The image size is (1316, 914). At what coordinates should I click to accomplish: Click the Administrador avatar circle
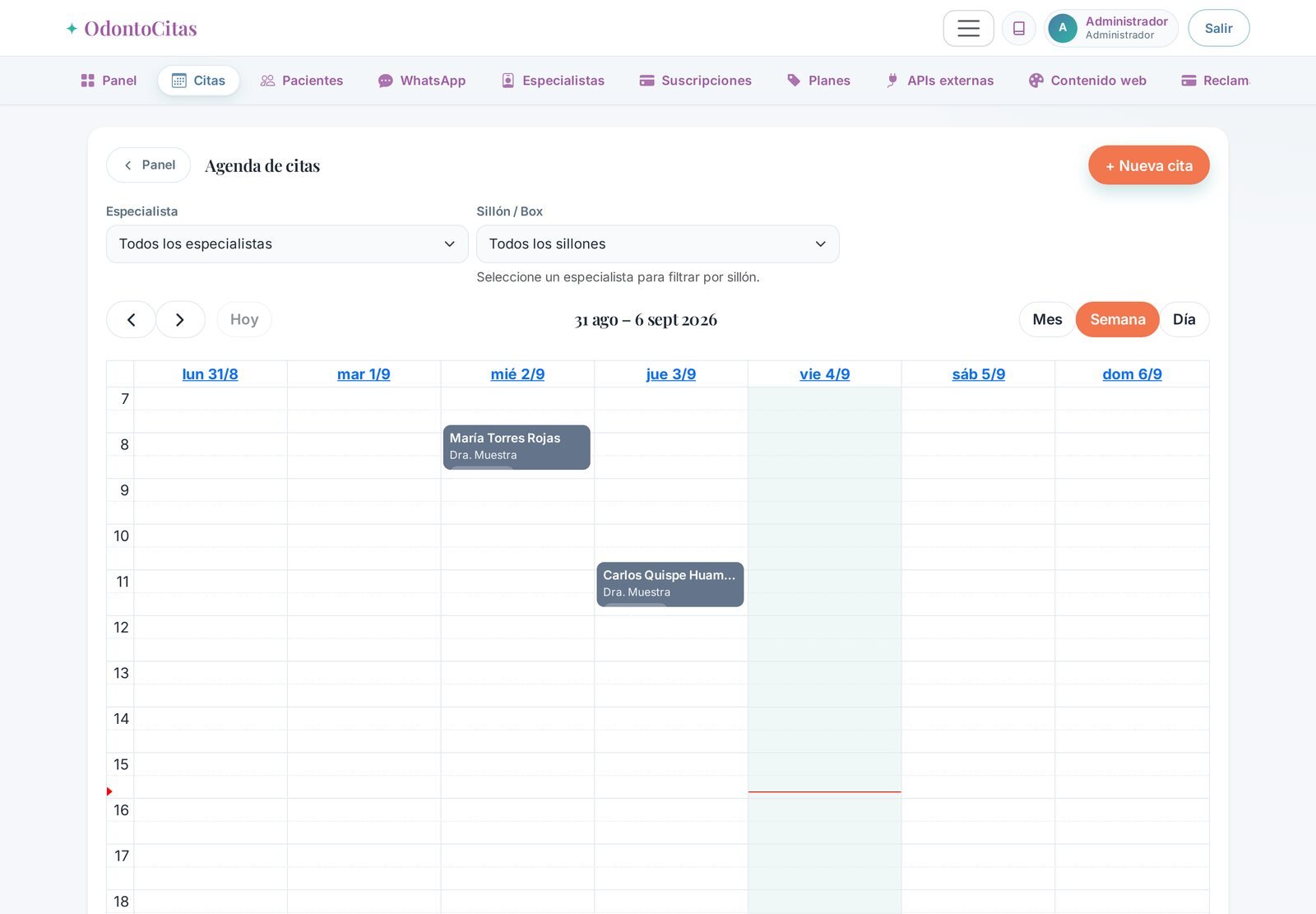[x=1062, y=28]
